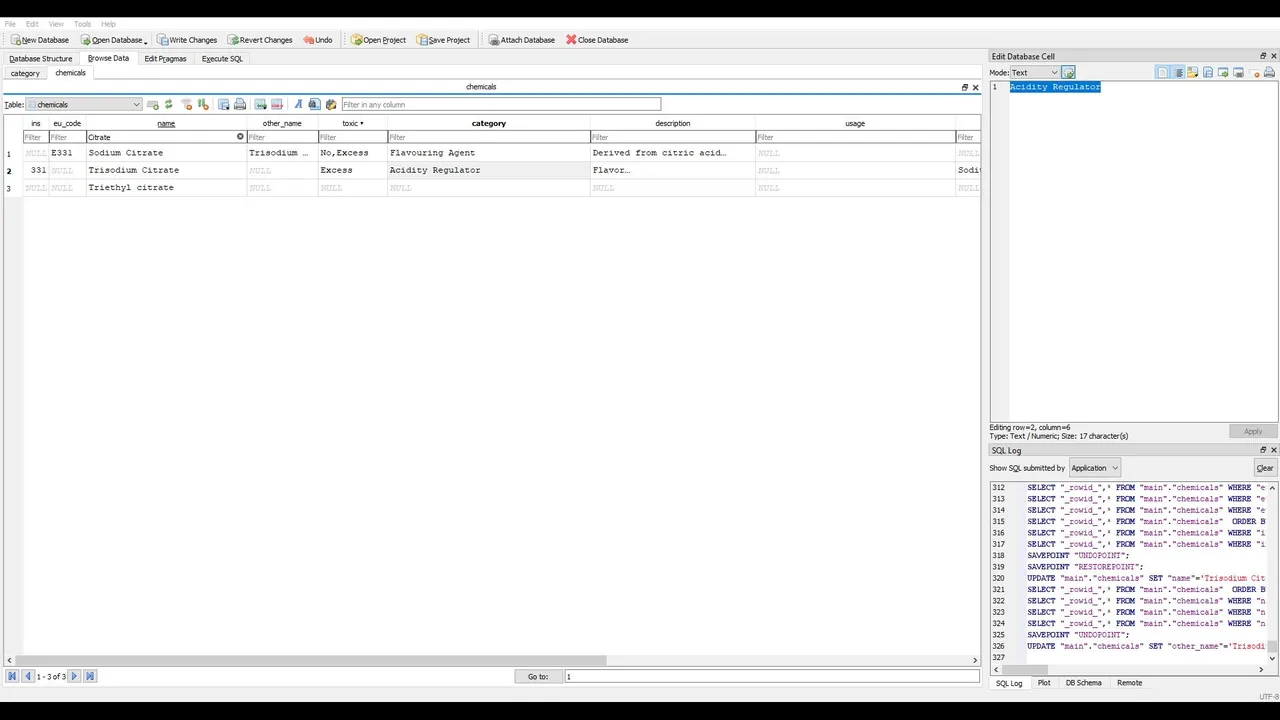Open the Table selection dropdown
1280x720 pixels.
[x=84, y=104]
